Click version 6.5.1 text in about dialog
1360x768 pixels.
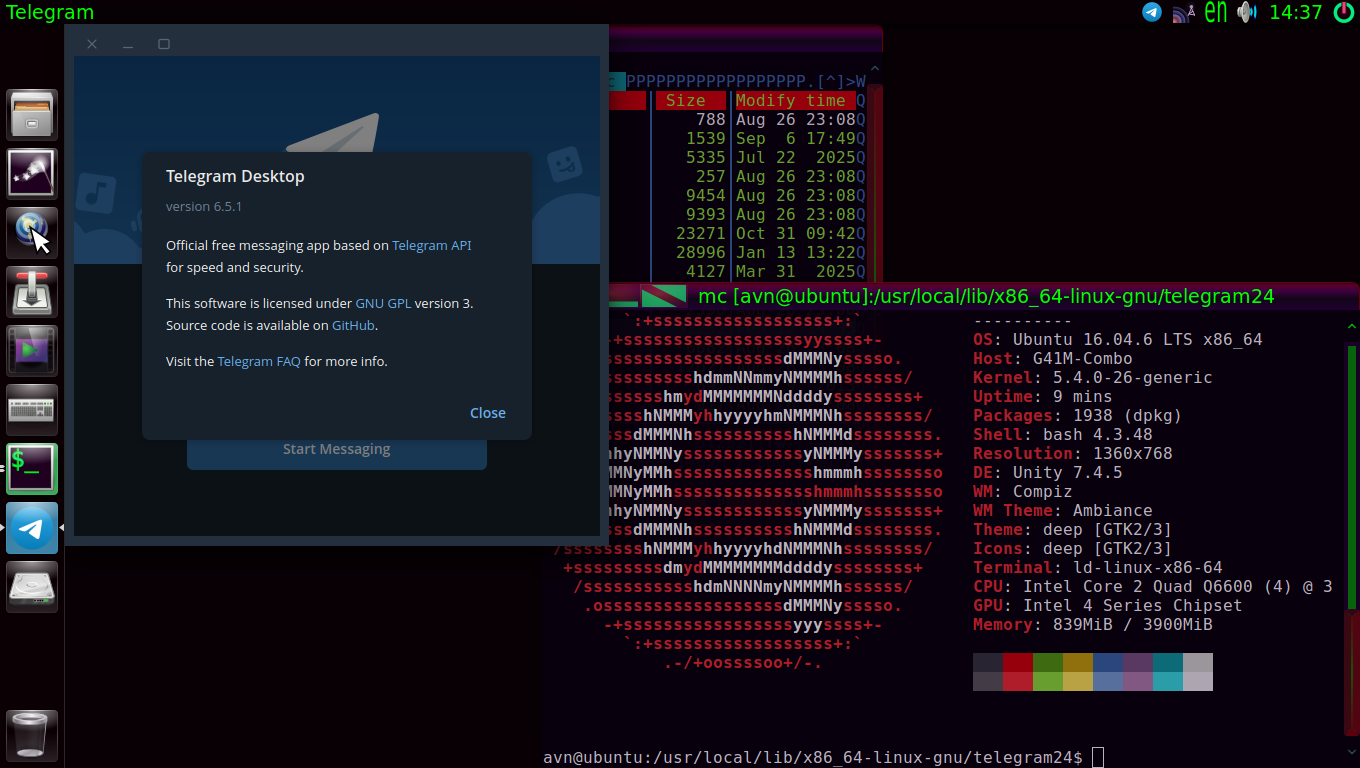click(x=204, y=206)
